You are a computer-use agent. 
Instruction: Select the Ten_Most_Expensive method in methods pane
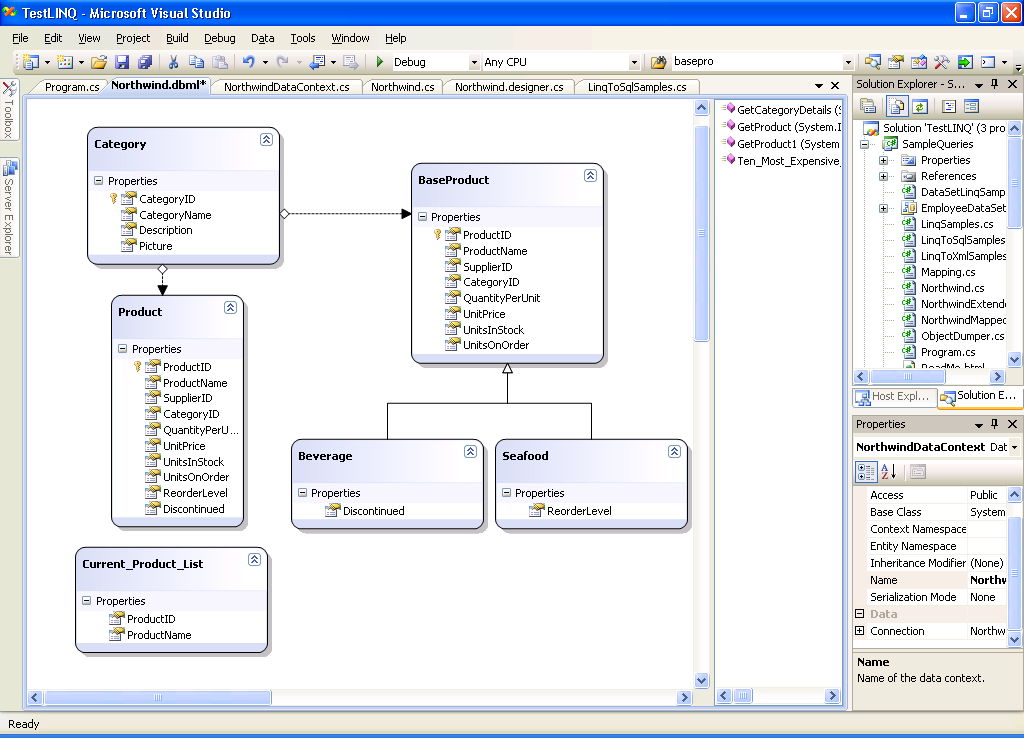tap(782, 161)
